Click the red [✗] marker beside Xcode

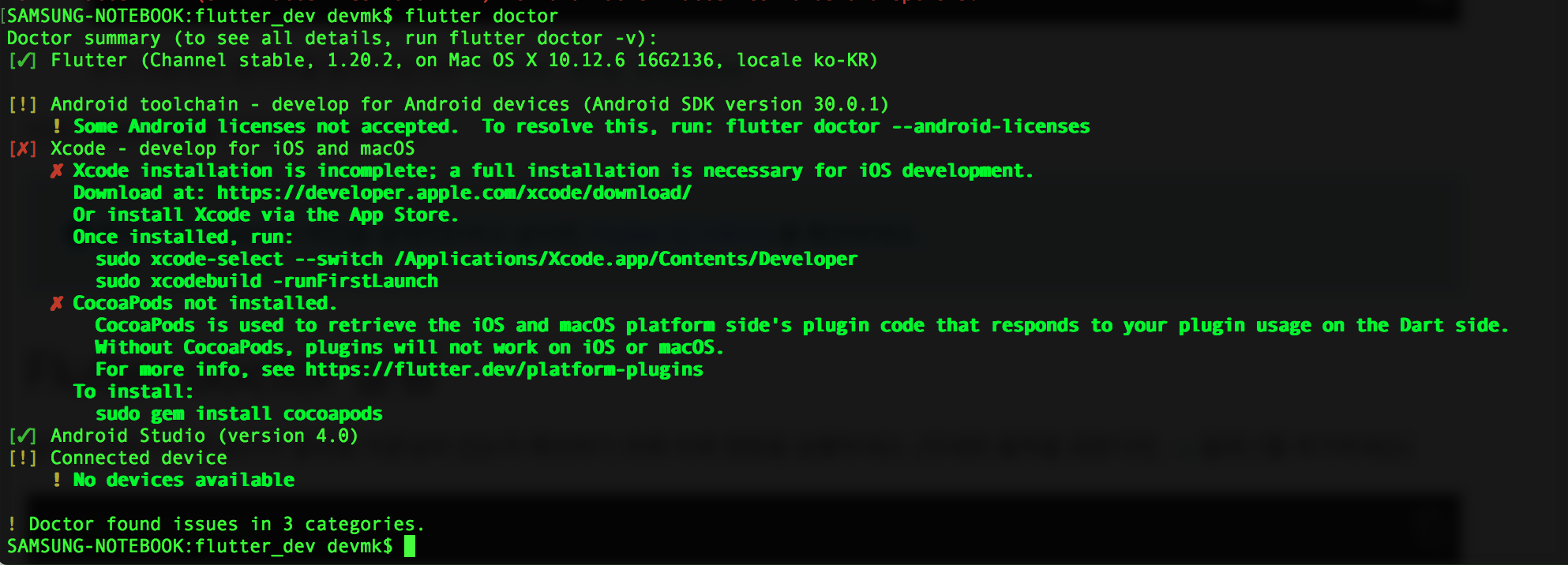(24, 149)
